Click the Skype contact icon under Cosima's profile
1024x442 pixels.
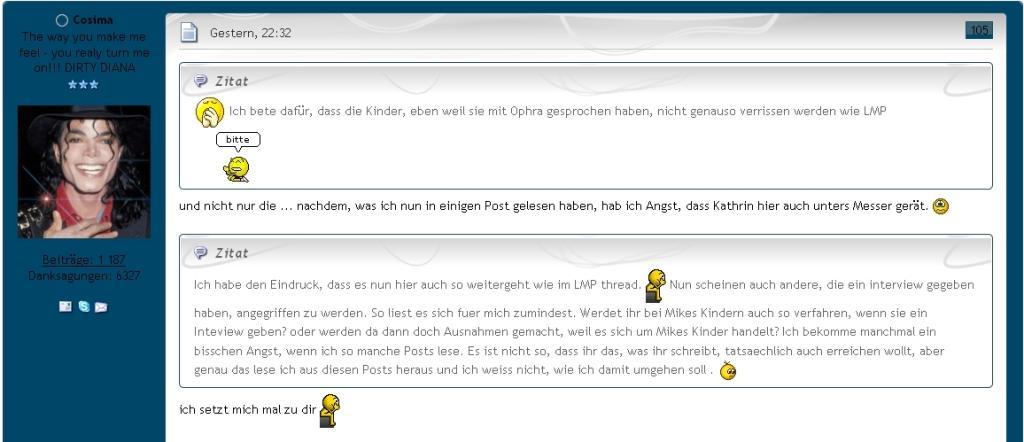pyautogui.click(x=84, y=306)
